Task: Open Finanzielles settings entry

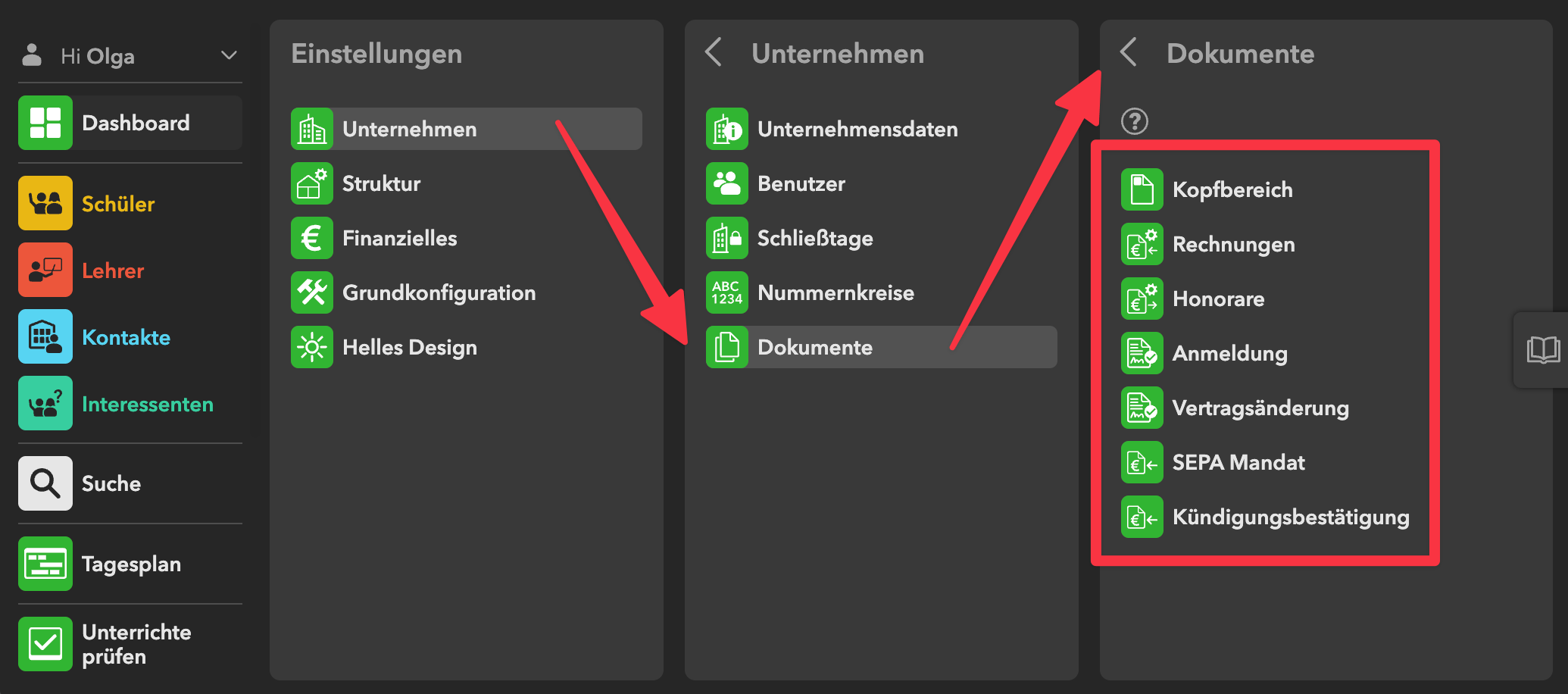Action: [399, 238]
